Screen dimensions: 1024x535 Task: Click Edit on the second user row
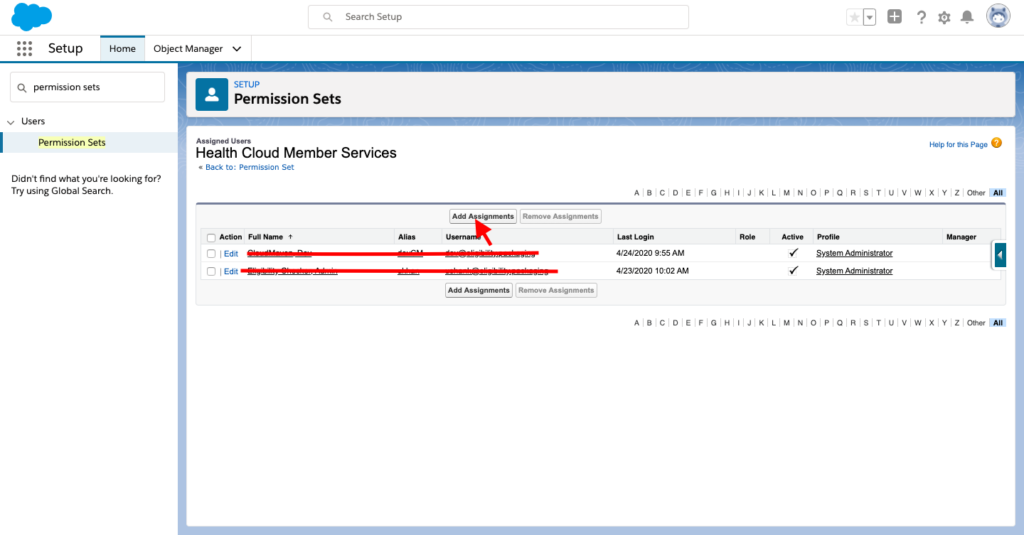click(231, 271)
